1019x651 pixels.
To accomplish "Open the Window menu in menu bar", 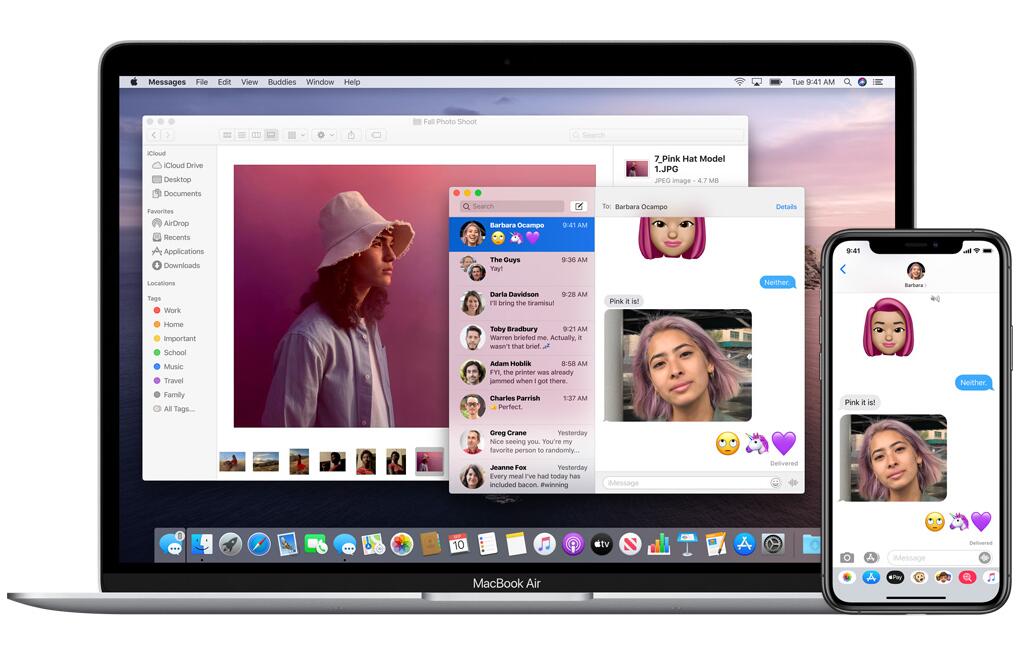I will 319,82.
